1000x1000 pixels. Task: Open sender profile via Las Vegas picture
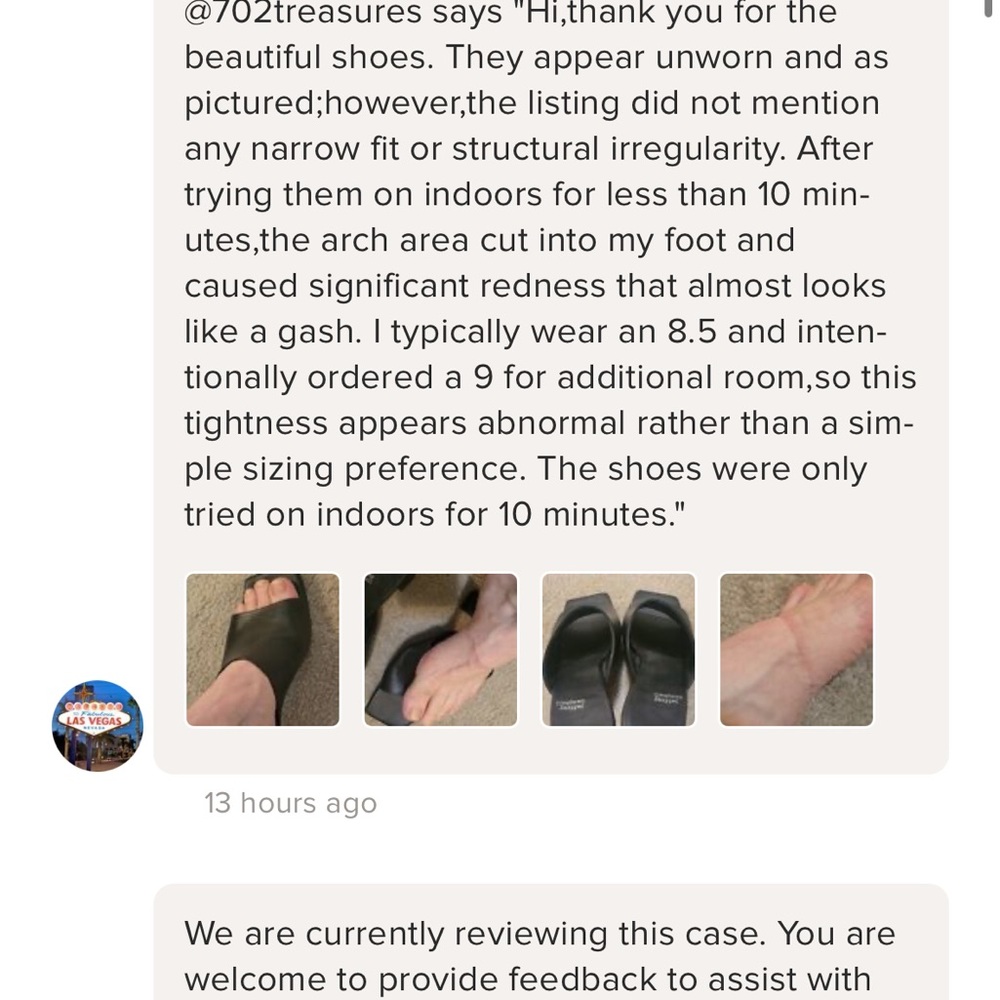96,726
